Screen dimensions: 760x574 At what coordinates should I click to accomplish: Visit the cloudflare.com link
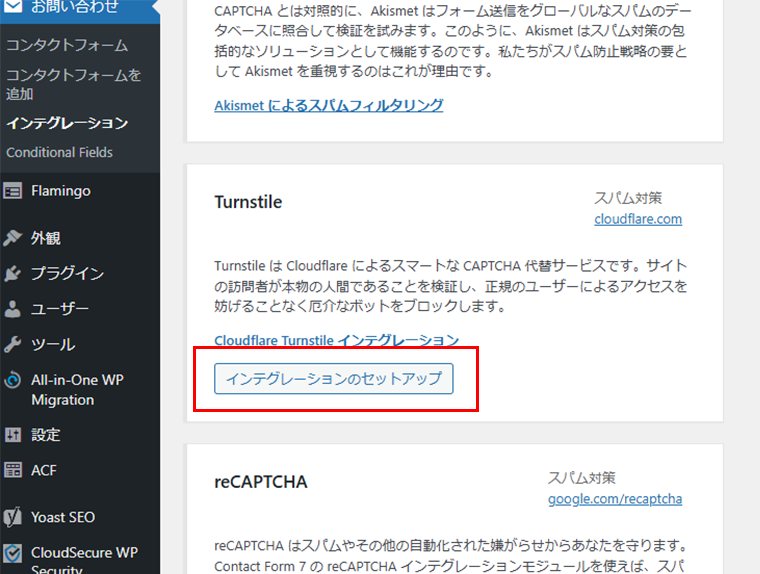coord(638,219)
